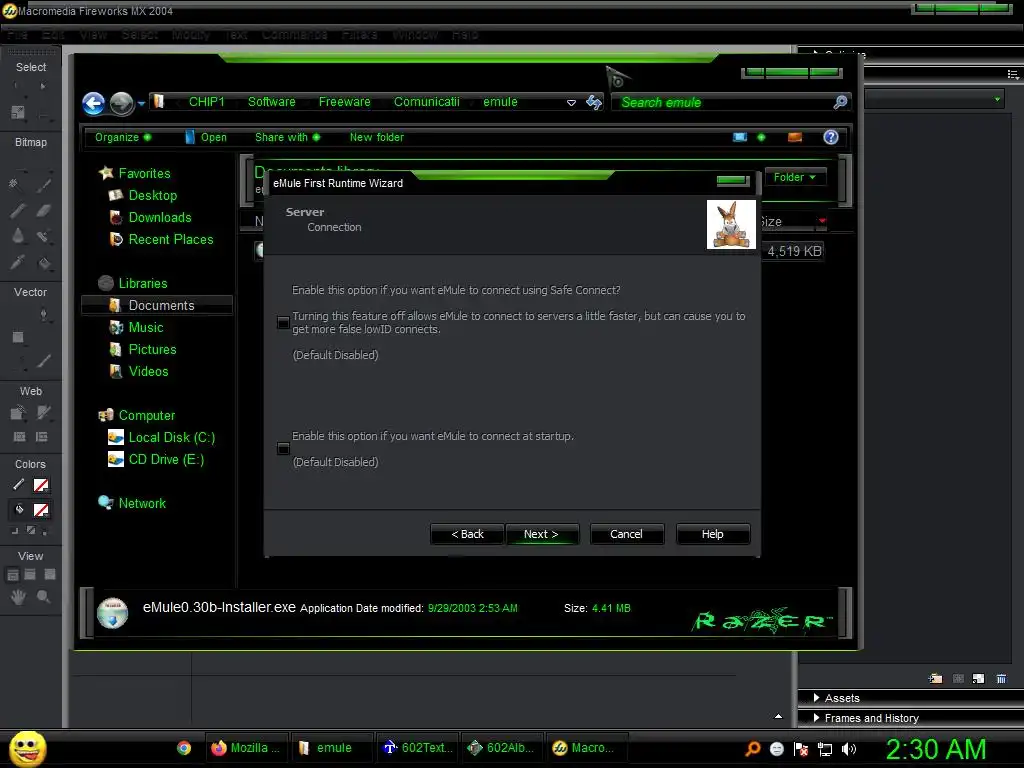1024x768 pixels.
Task: Click the < Back button in wizard
Action: point(467,534)
